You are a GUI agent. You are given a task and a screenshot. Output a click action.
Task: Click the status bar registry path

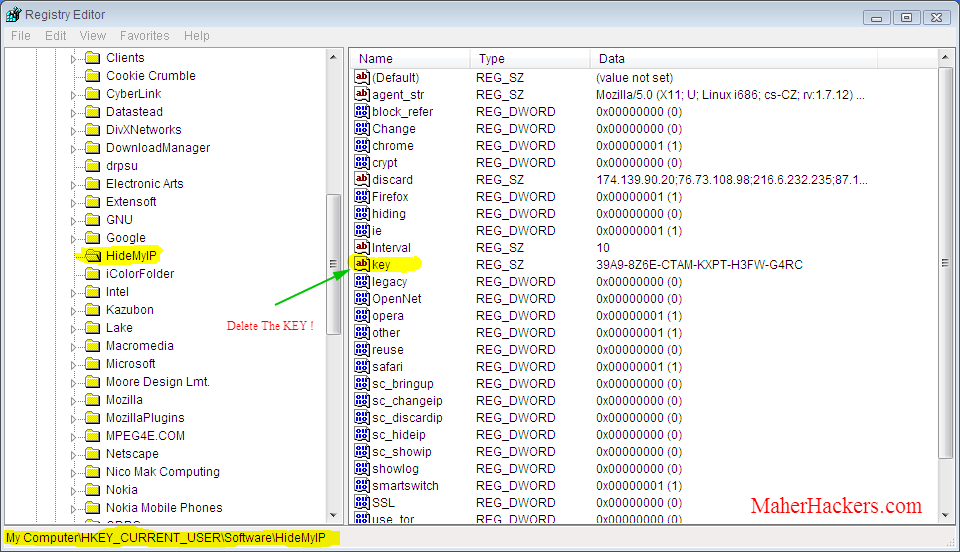(x=166, y=538)
